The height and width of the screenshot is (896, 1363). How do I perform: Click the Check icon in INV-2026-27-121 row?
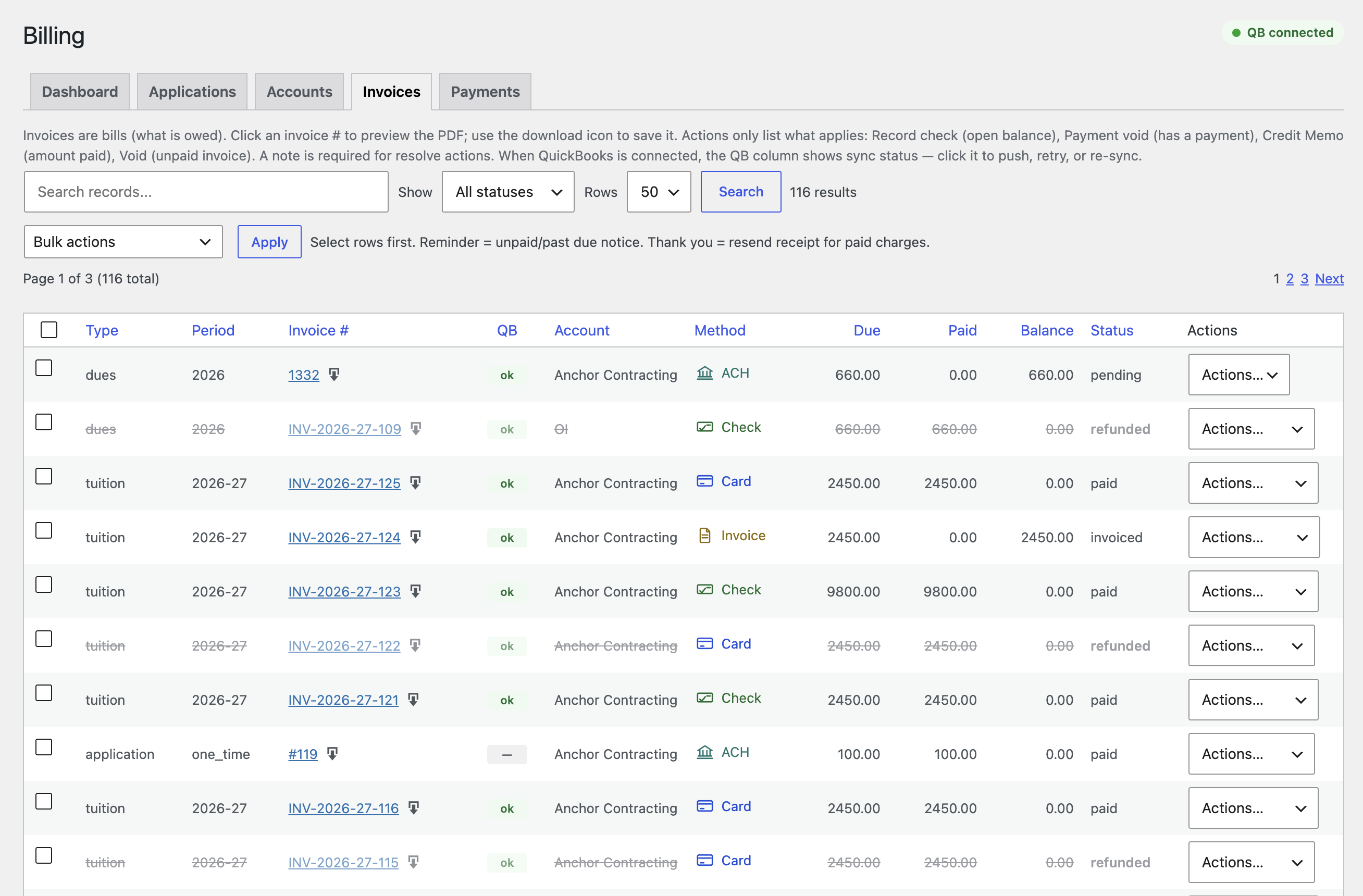point(704,698)
